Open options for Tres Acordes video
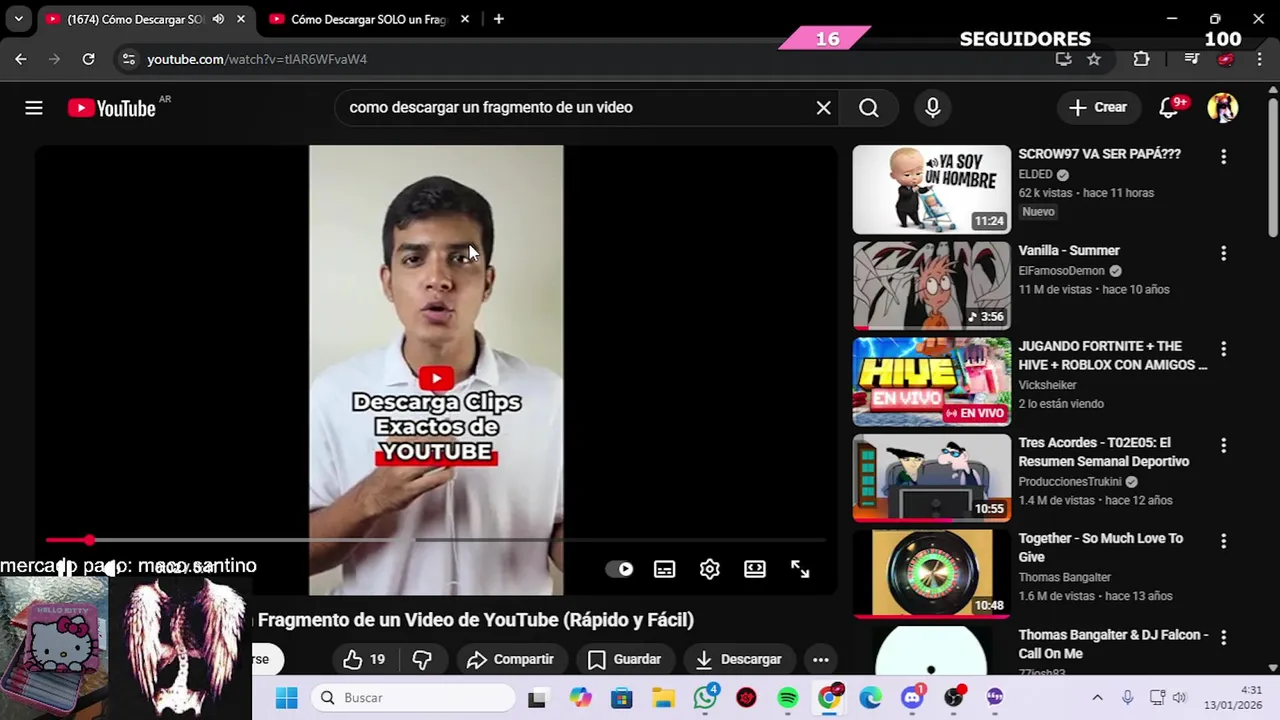The image size is (1280, 720). click(1223, 445)
